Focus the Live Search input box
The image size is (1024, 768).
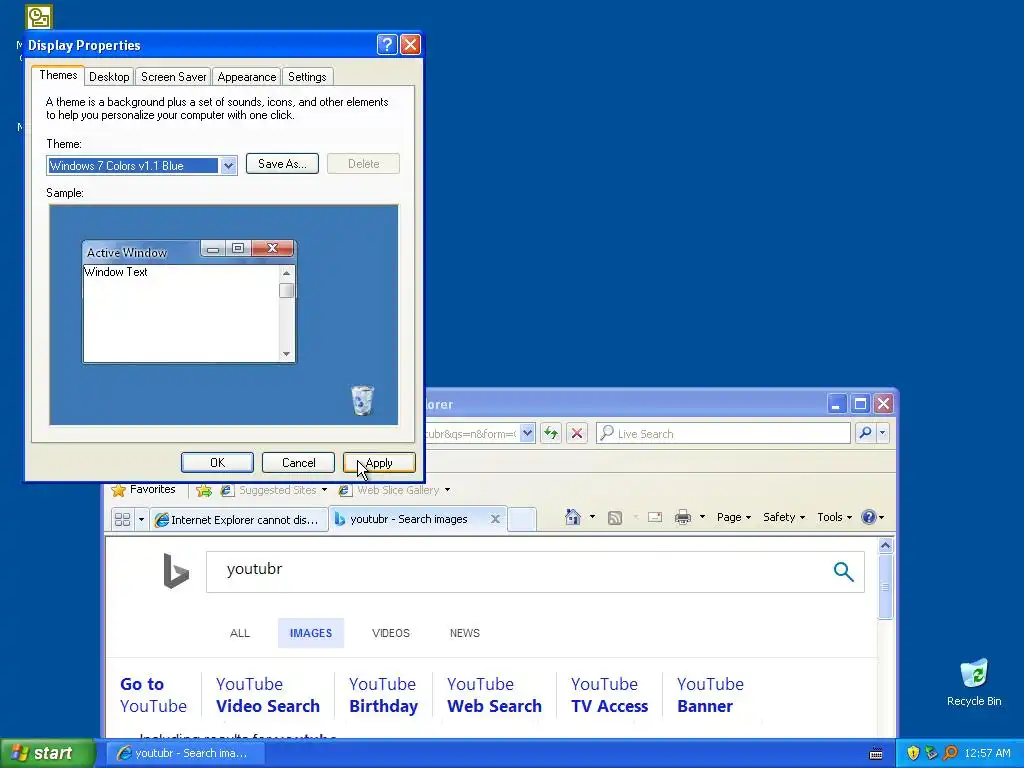724,433
